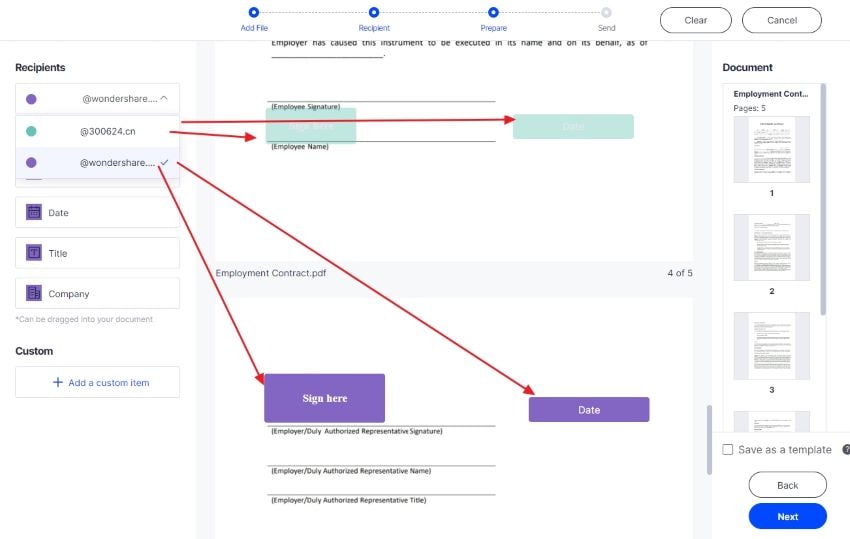The width and height of the screenshot is (850, 539).
Task: Select the purple Sign here field
Action: (324, 398)
